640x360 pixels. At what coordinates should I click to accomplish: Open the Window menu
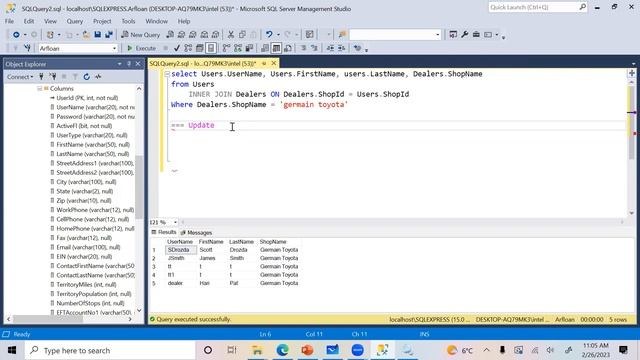point(156,21)
